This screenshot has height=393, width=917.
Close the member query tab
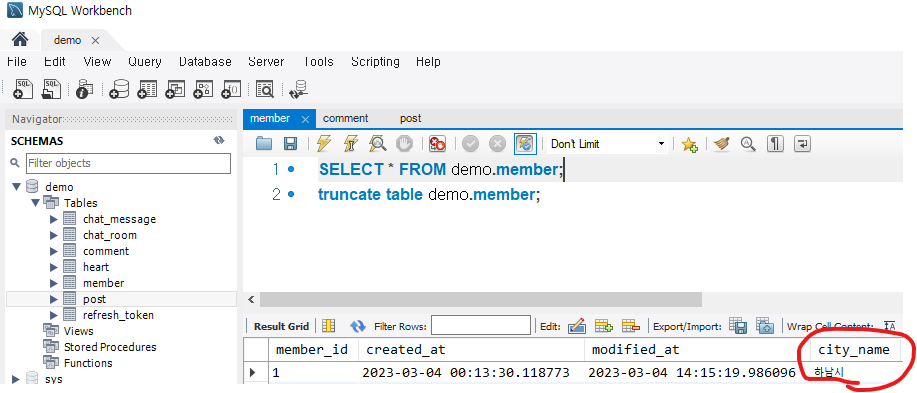pos(305,119)
